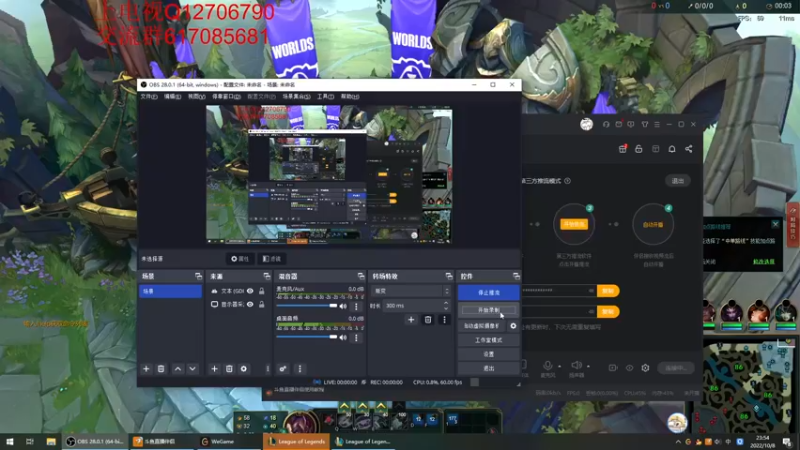Image resolution: width=800 pixels, height=450 pixels.
Task: Open 桌面音频 three-dot options menu
Action: (356, 337)
